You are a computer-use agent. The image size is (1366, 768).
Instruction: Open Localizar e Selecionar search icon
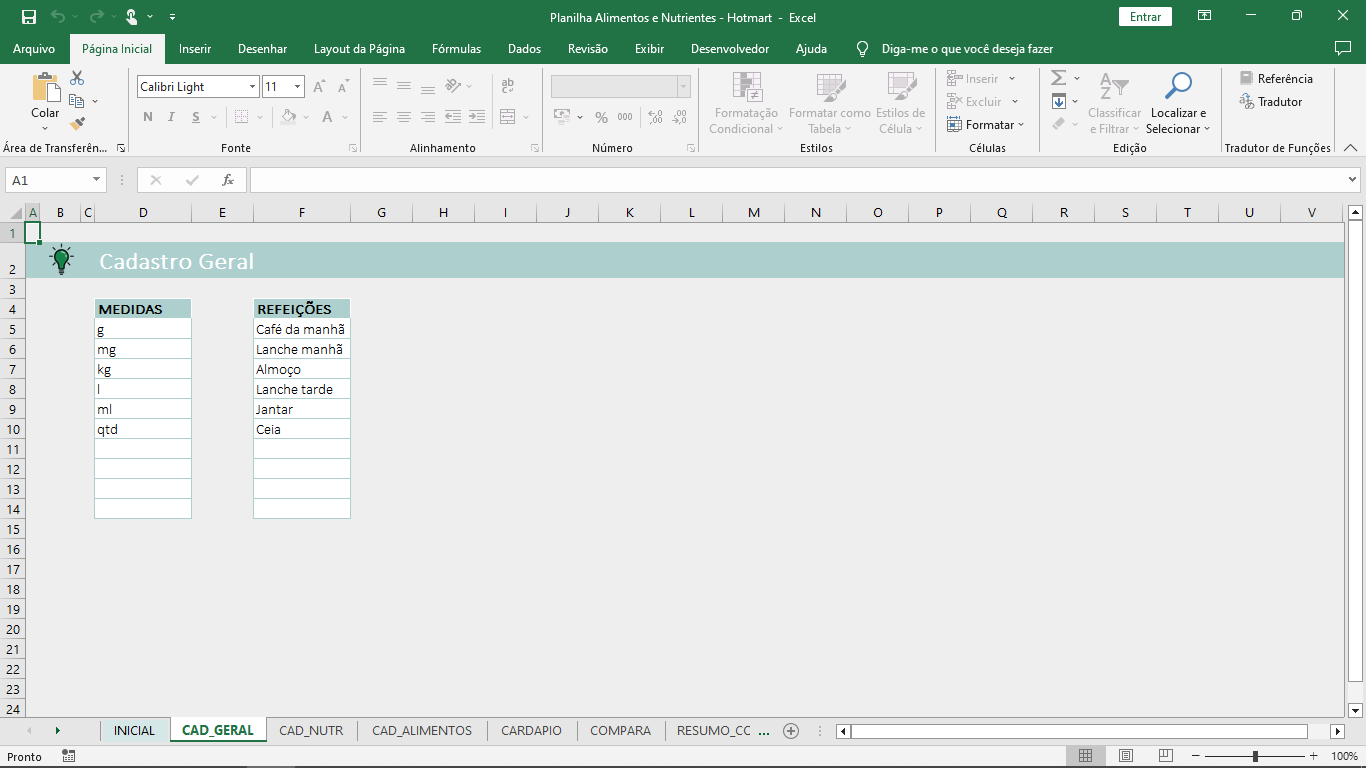click(1178, 85)
